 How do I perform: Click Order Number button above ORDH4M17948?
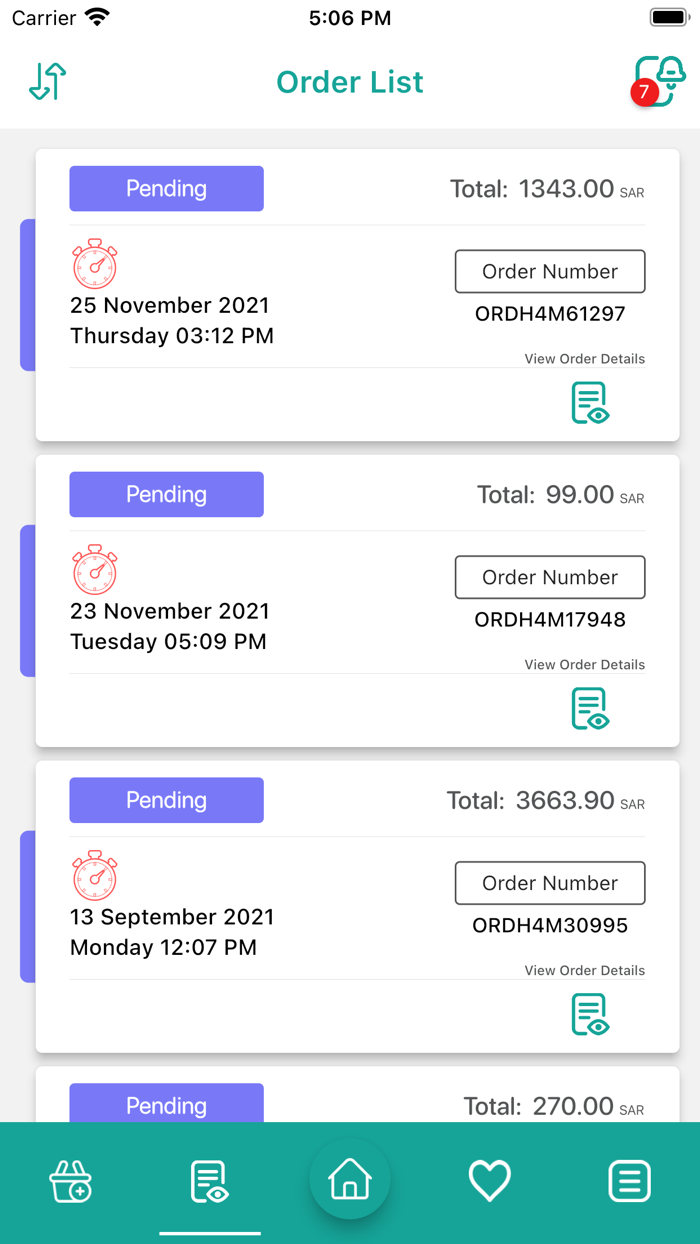pyautogui.click(x=550, y=577)
